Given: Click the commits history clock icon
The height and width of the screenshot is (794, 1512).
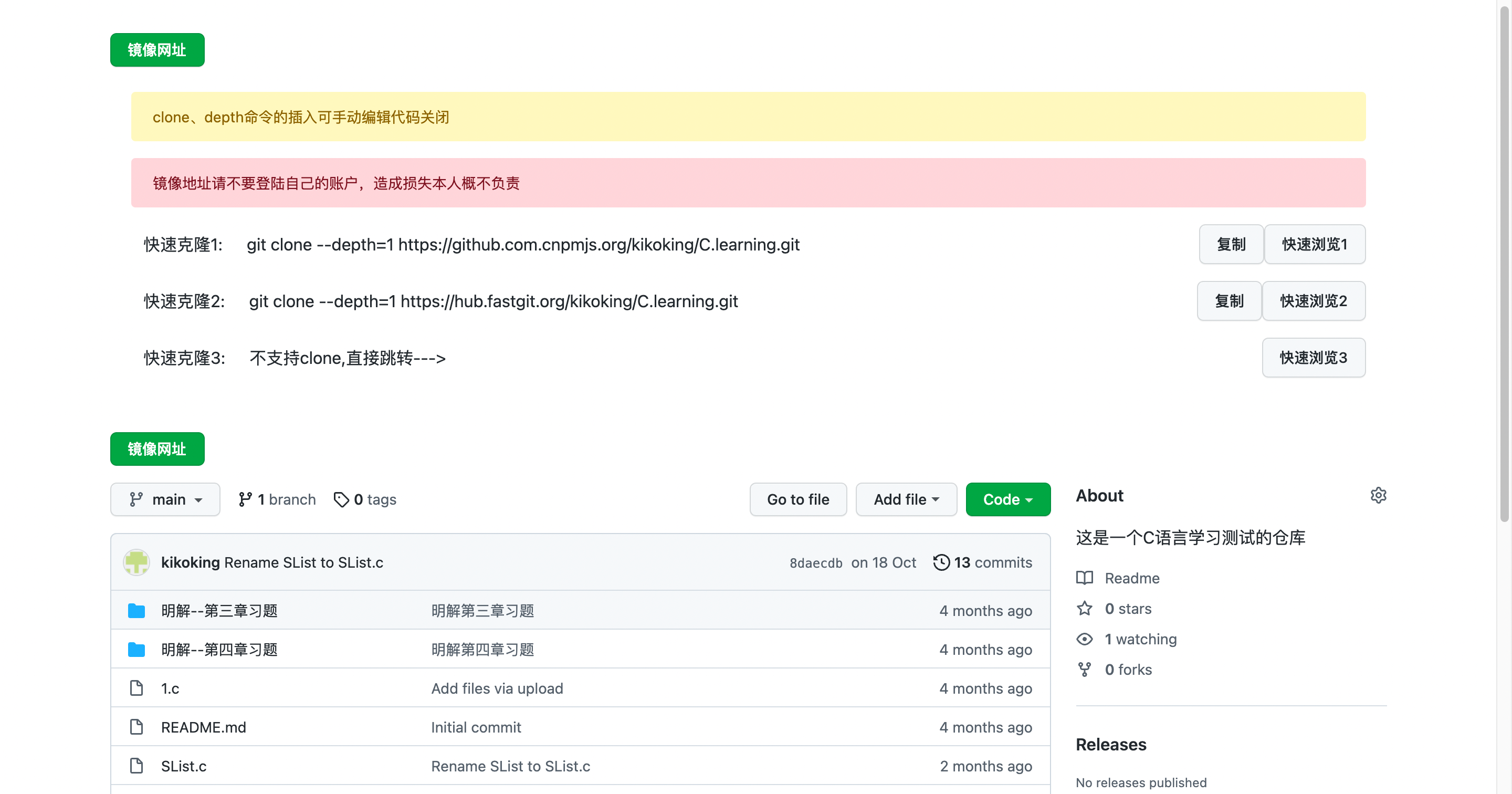Looking at the screenshot, I should (x=941, y=562).
